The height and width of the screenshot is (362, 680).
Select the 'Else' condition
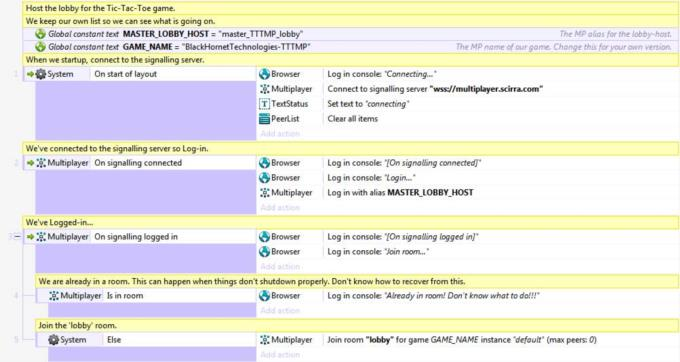pyautogui.click(x=114, y=340)
